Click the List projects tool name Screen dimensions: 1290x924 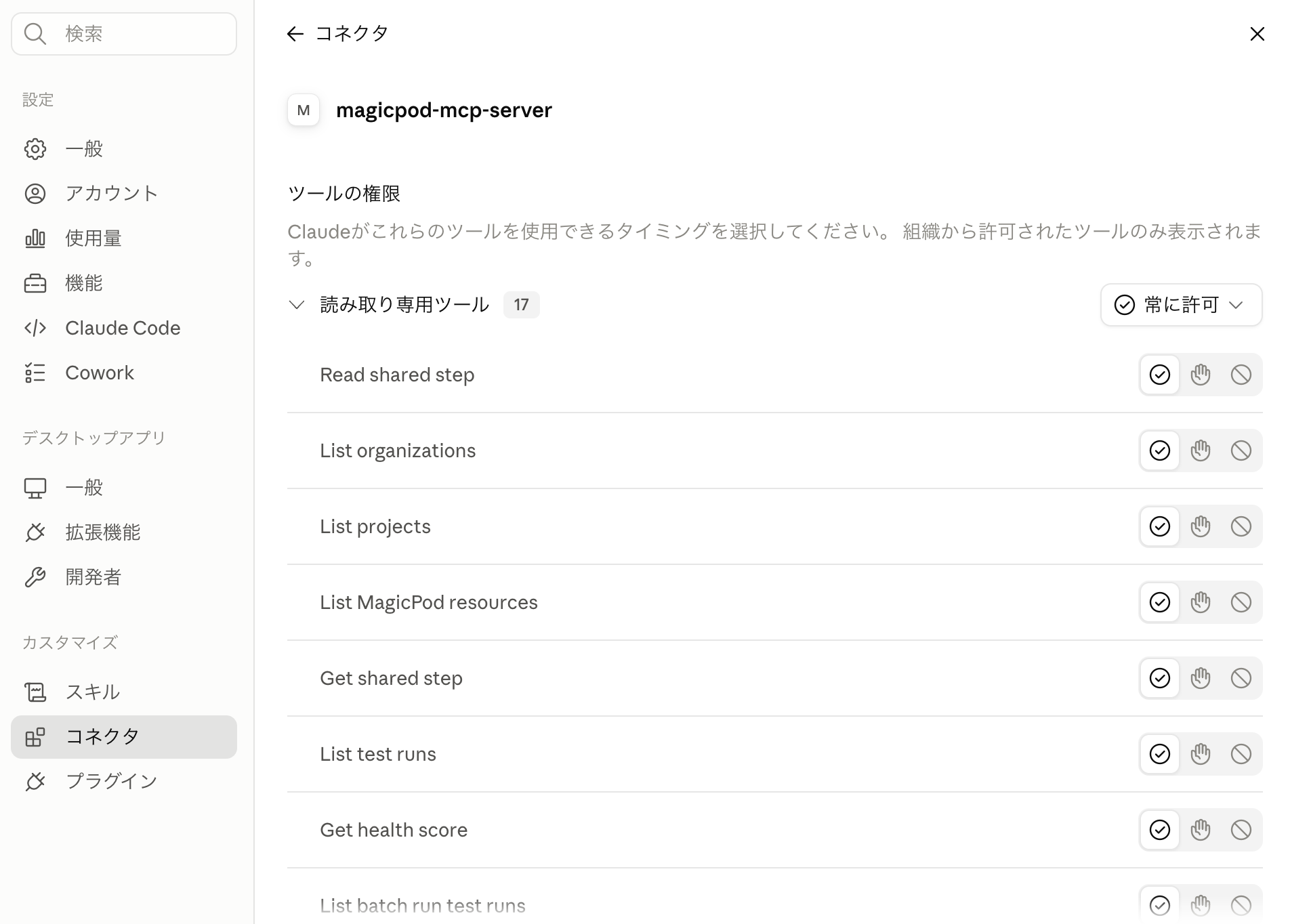click(x=375, y=526)
